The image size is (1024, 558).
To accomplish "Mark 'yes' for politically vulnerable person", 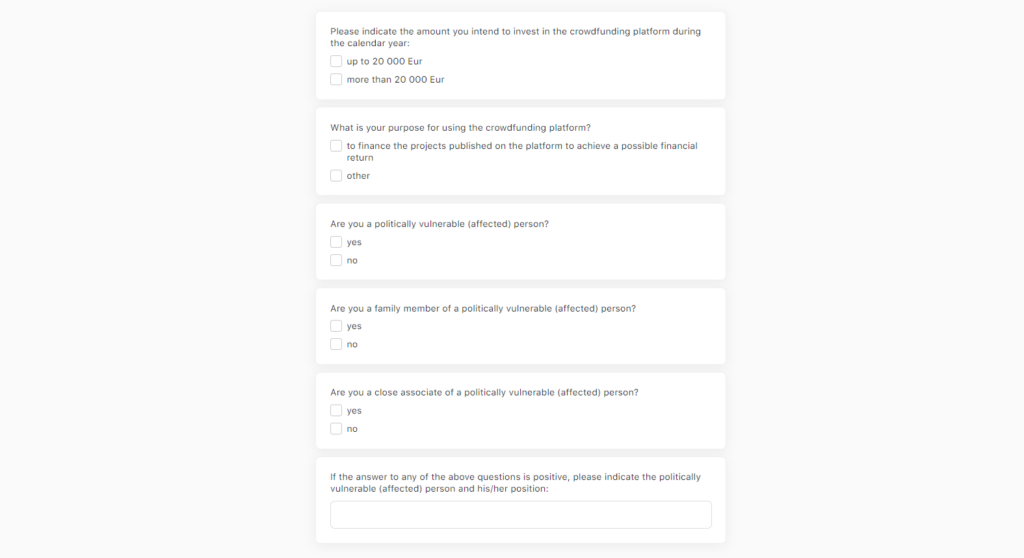I will 336,242.
